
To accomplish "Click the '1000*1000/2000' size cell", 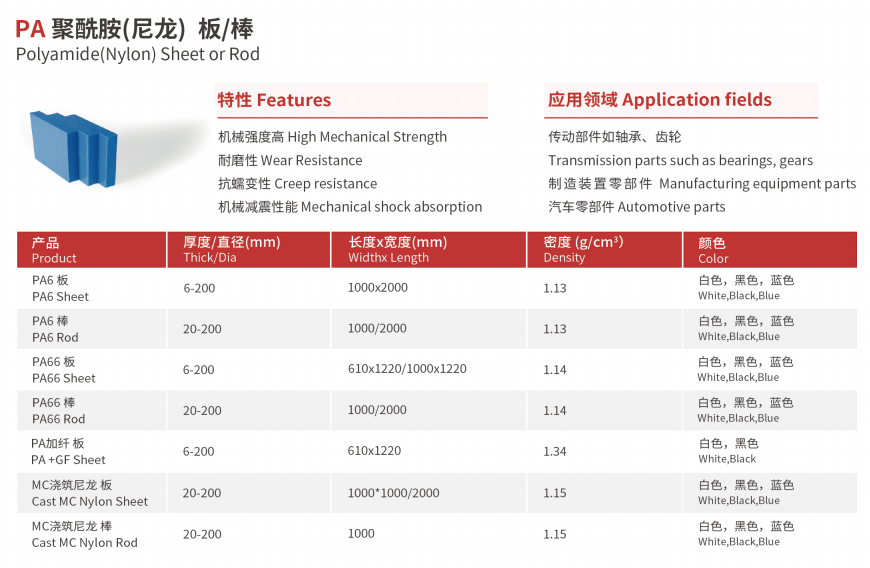I will (x=393, y=493).
